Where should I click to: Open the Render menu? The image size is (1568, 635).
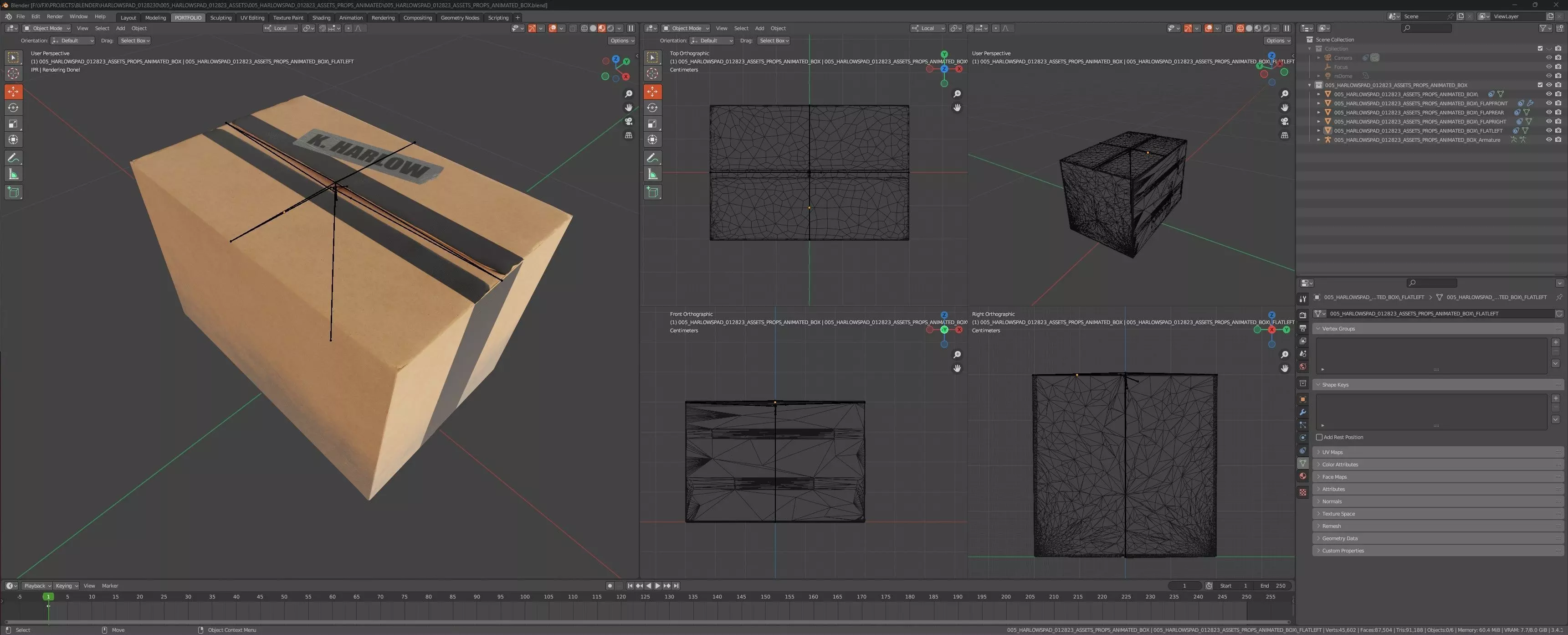55,16
